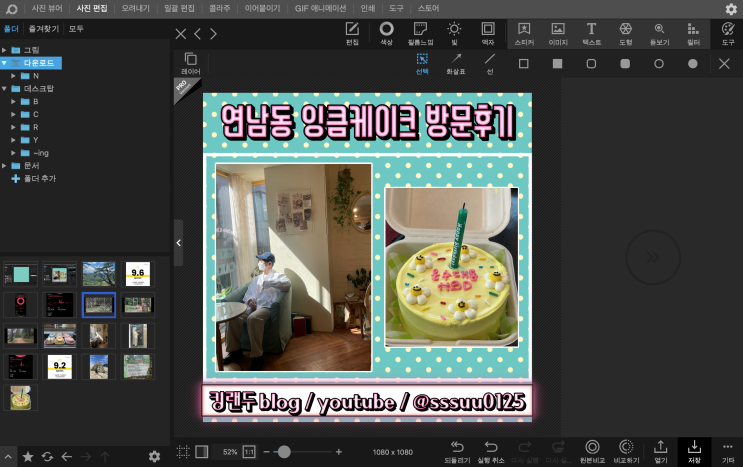
Task: Click the zoom slider handle
Action: 284,452
